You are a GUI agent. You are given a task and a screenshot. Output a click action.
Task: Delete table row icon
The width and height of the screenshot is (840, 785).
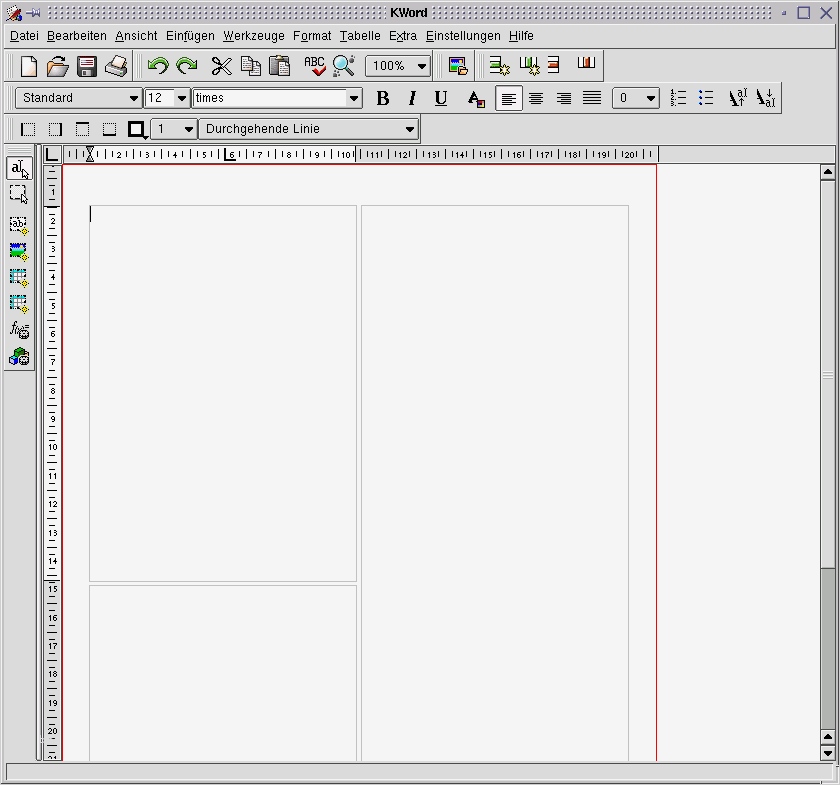coord(553,65)
